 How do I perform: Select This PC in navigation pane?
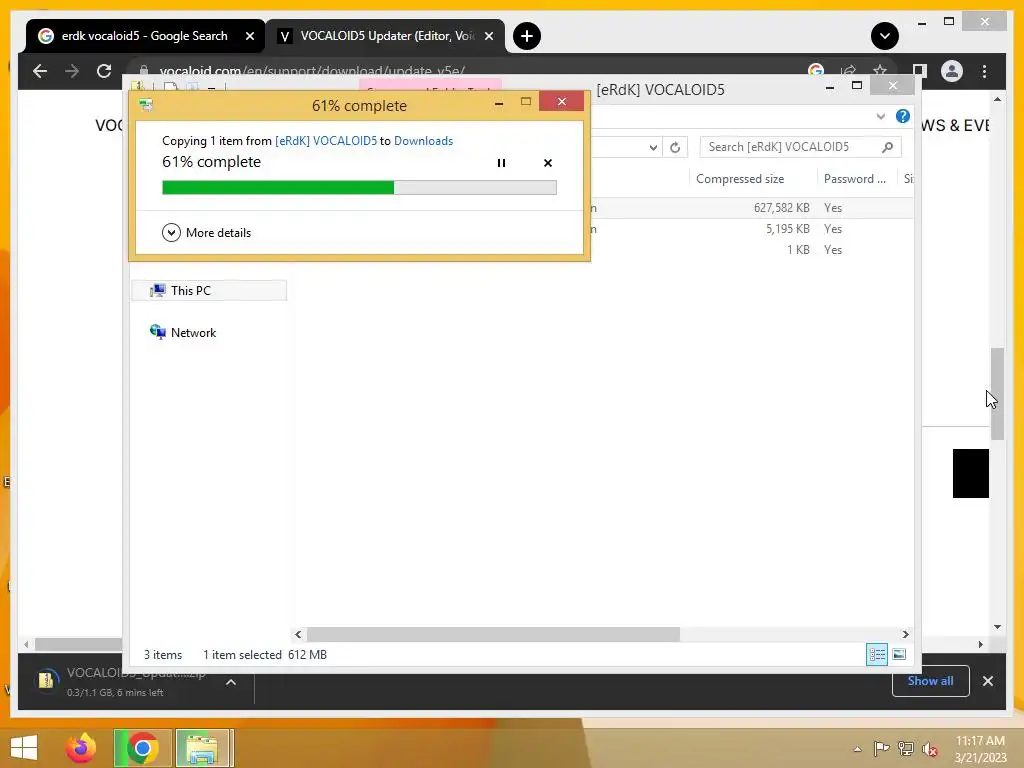click(x=209, y=291)
